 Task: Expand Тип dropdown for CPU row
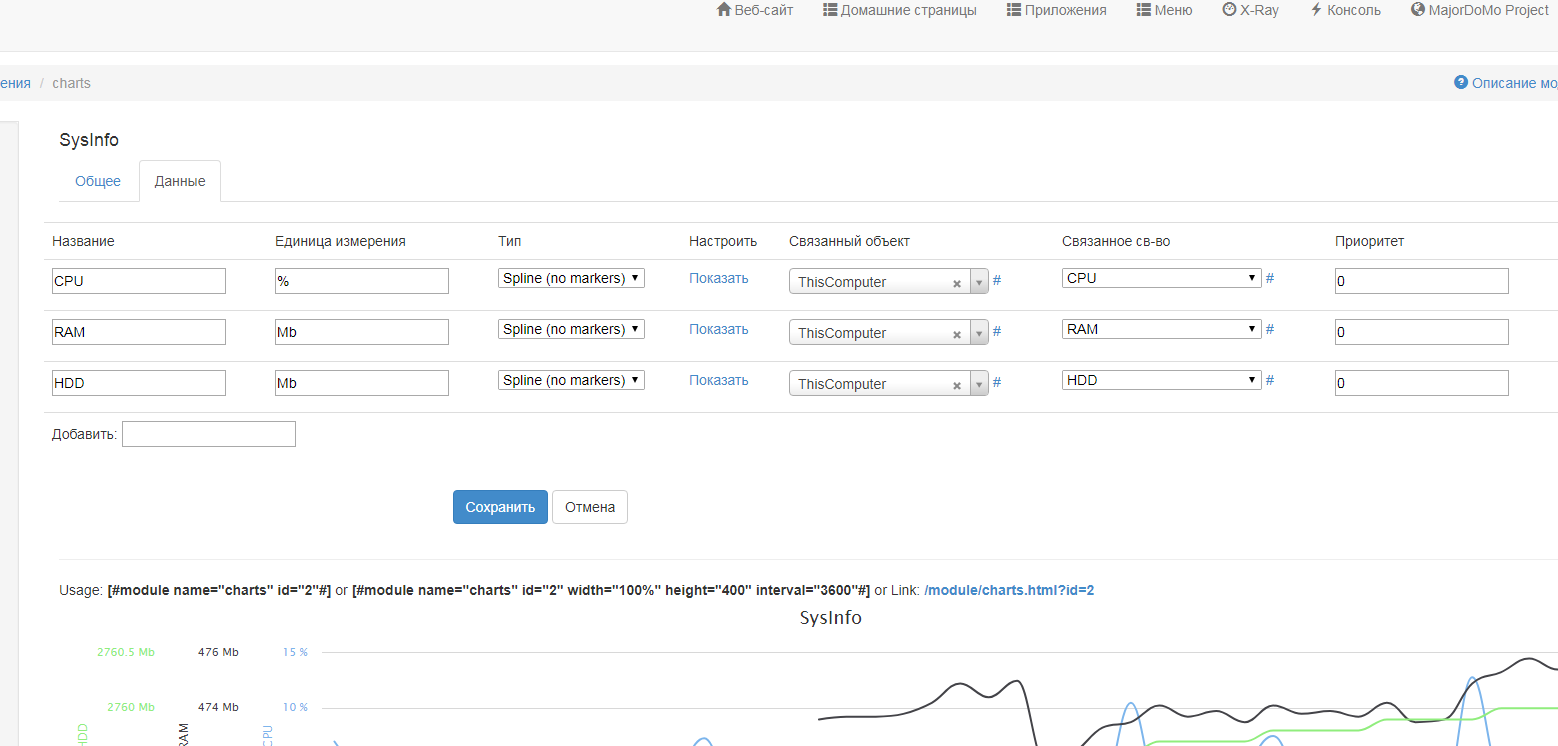coord(571,279)
